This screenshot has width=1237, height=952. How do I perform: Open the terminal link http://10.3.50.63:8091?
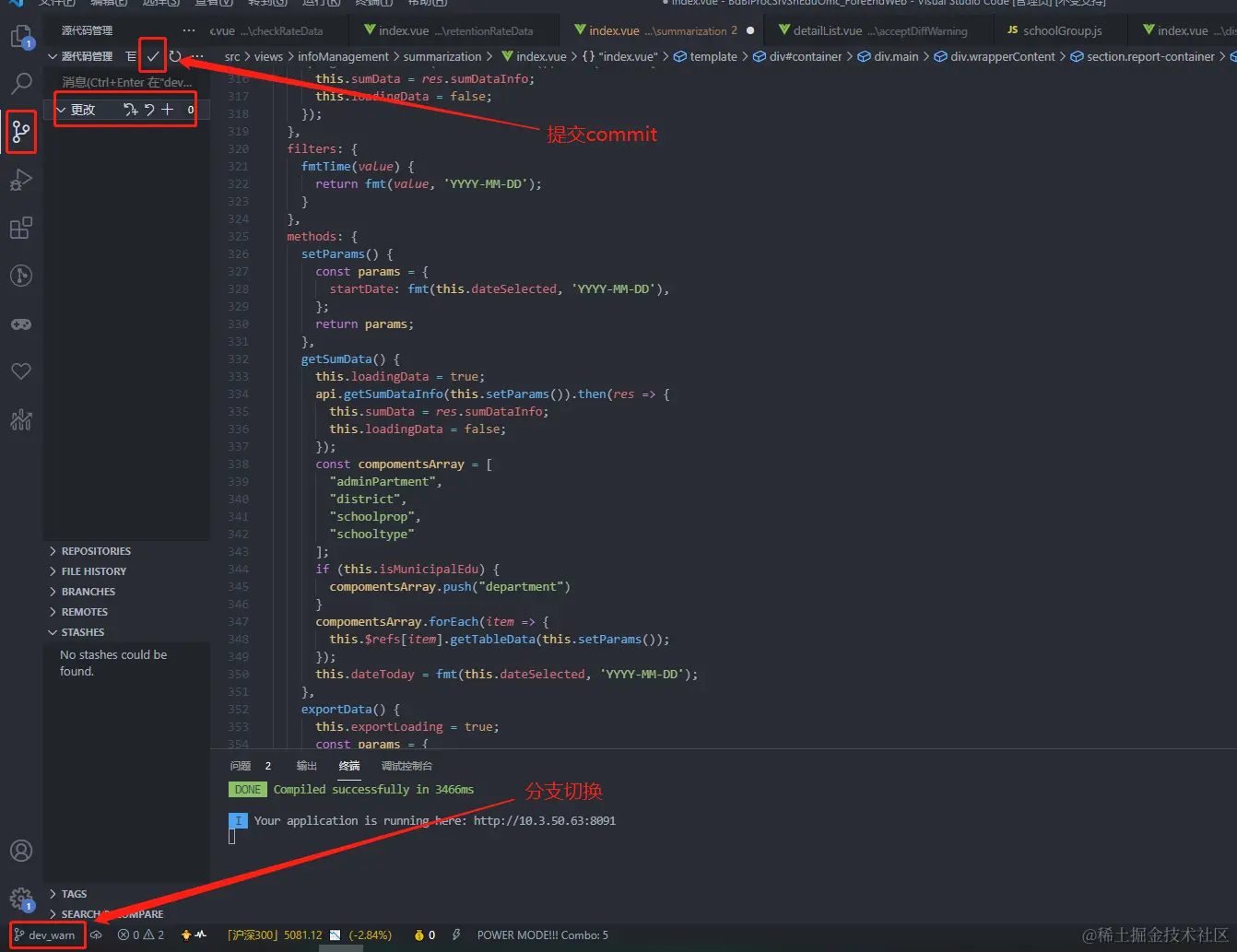pyautogui.click(x=545, y=821)
